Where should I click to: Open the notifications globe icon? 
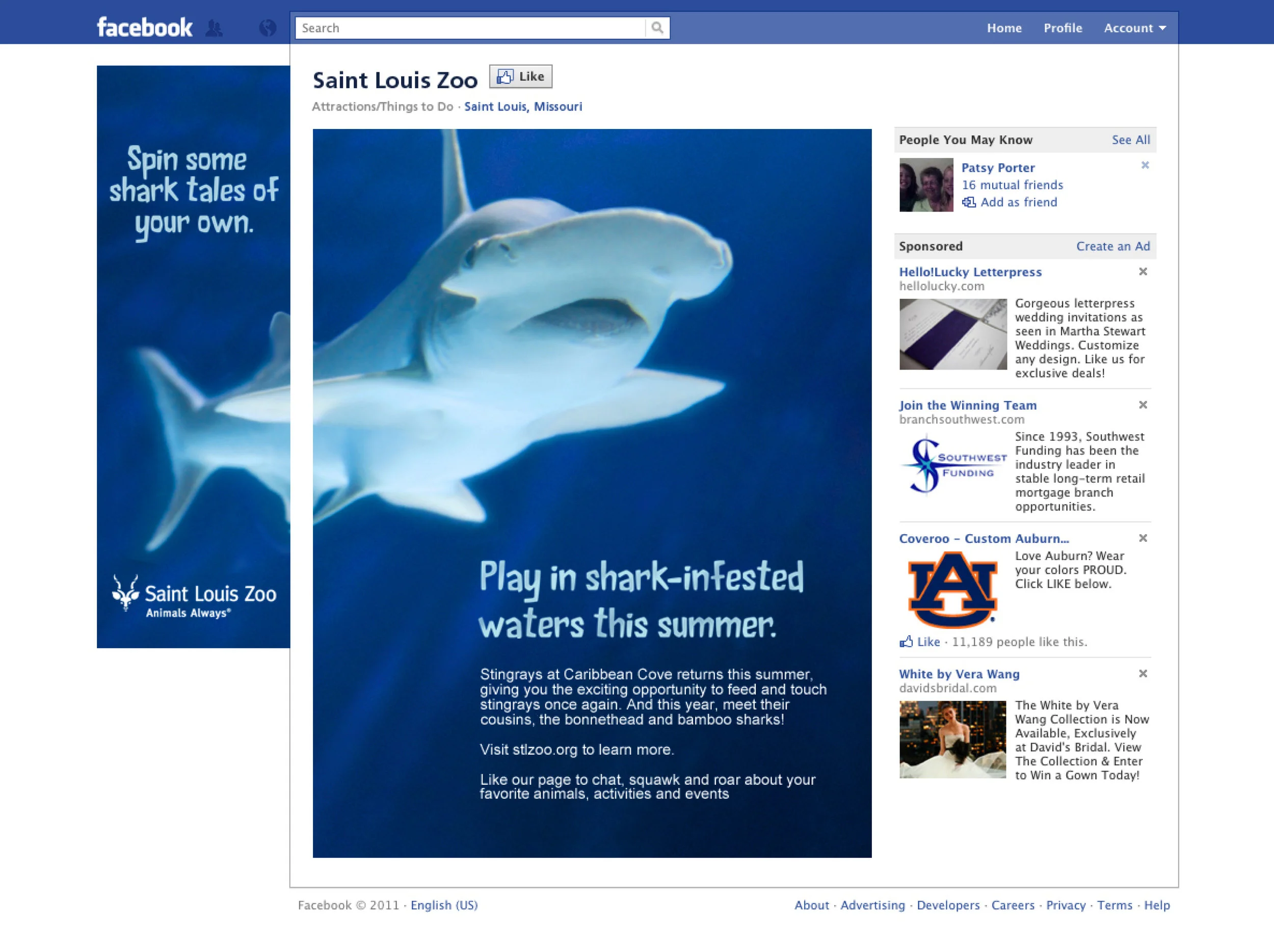pyautogui.click(x=267, y=28)
